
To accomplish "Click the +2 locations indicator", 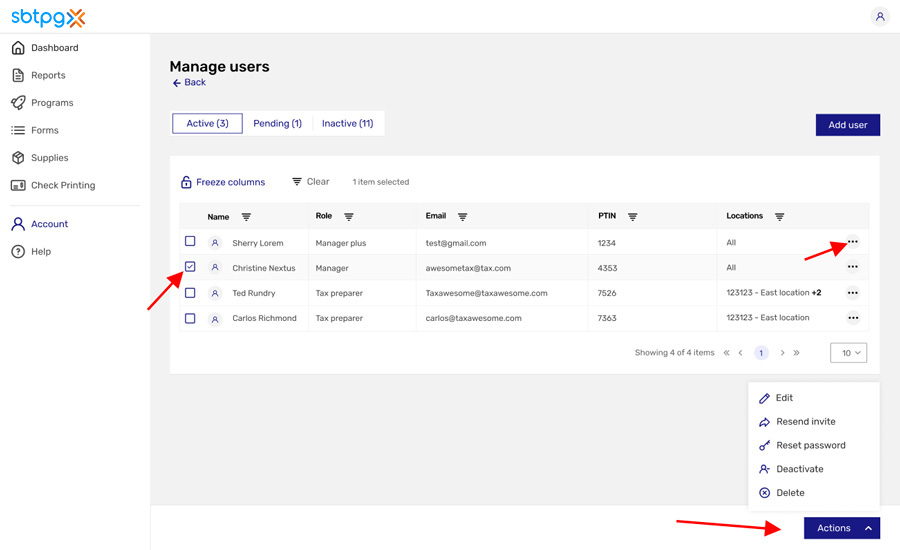I will click(816, 293).
